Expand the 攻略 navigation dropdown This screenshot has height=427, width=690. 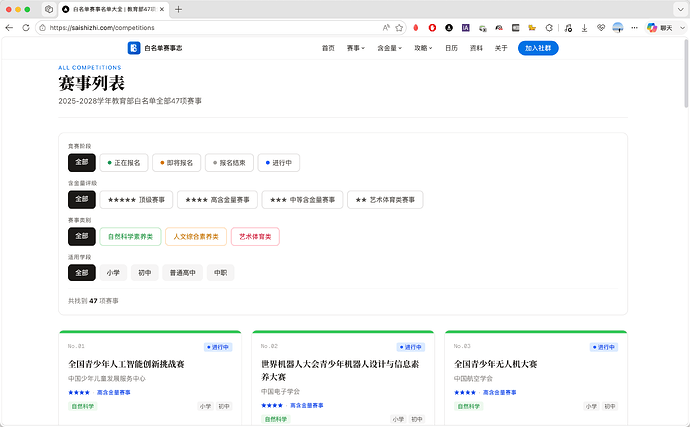pos(423,48)
